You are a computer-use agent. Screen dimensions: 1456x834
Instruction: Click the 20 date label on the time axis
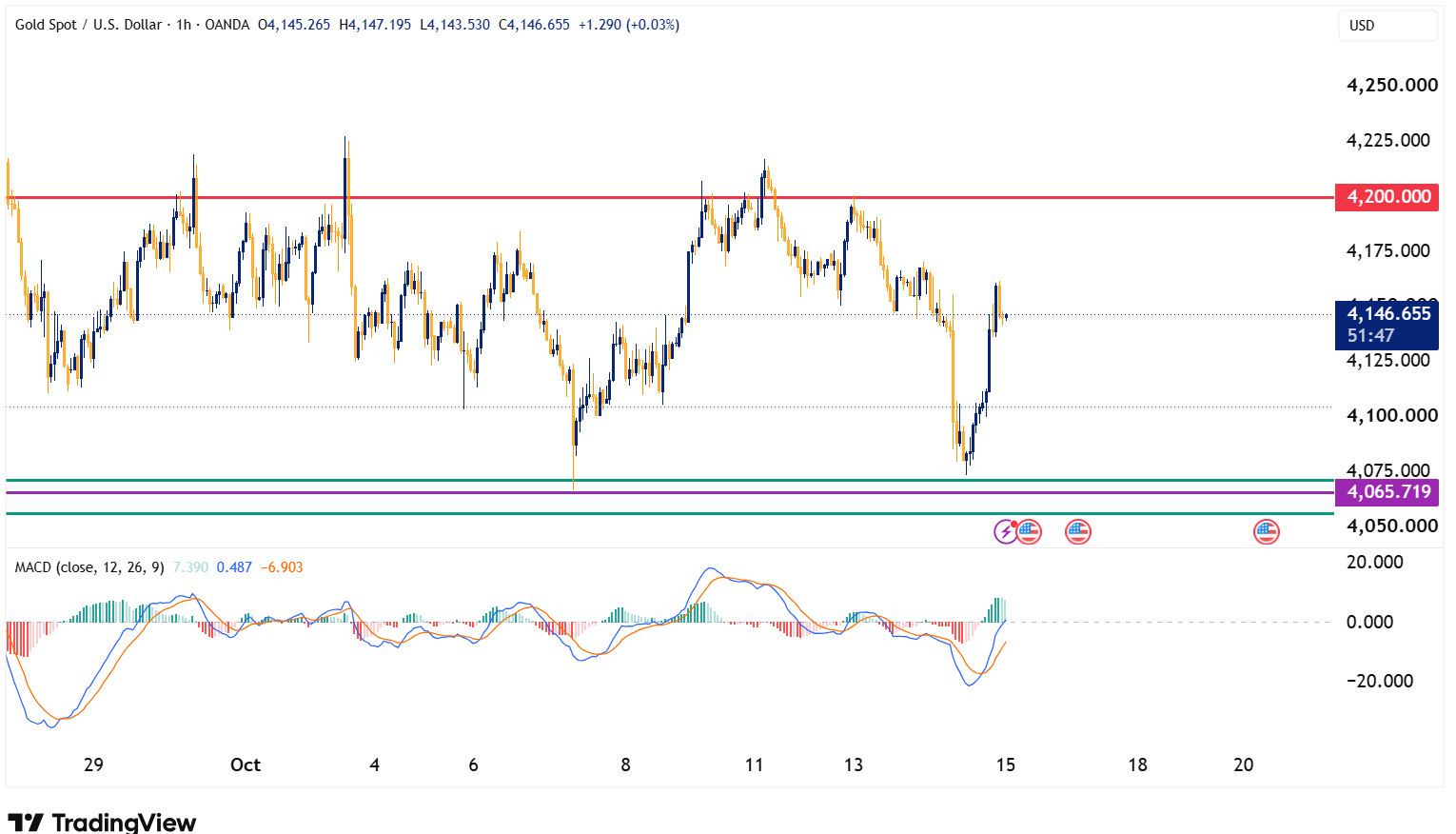[1243, 765]
